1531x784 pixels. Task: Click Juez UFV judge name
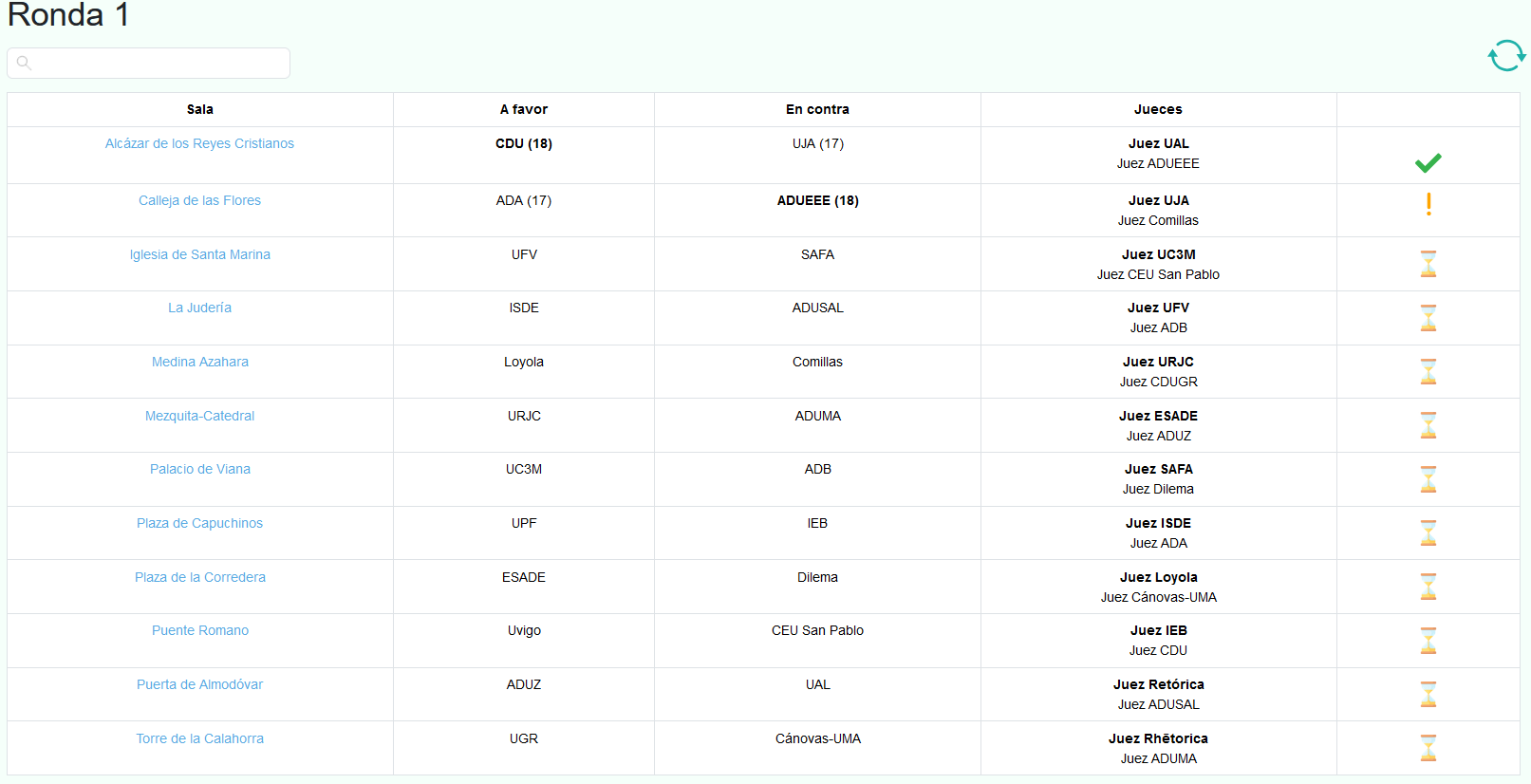pyautogui.click(x=1158, y=308)
